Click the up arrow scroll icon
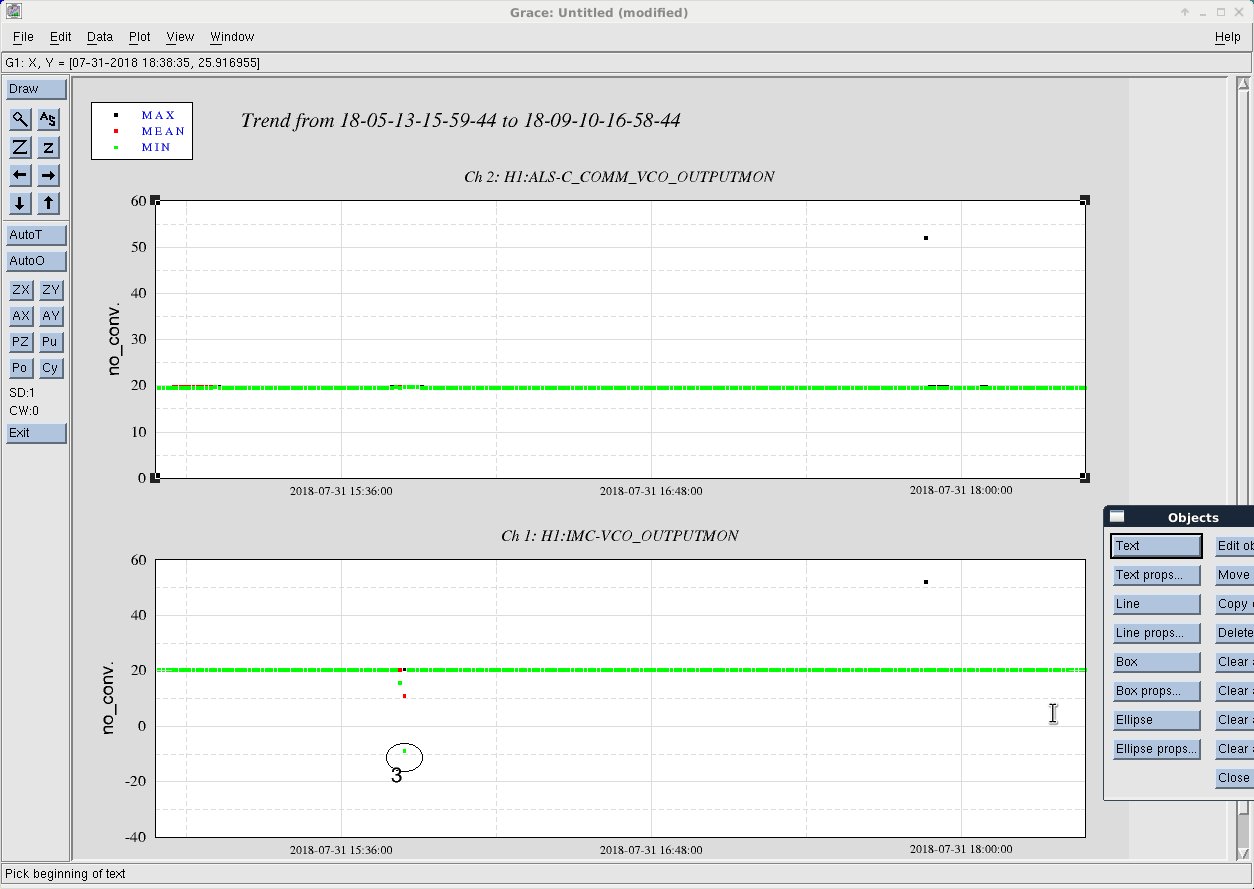The width and height of the screenshot is (1254, 889). point(48,203)
